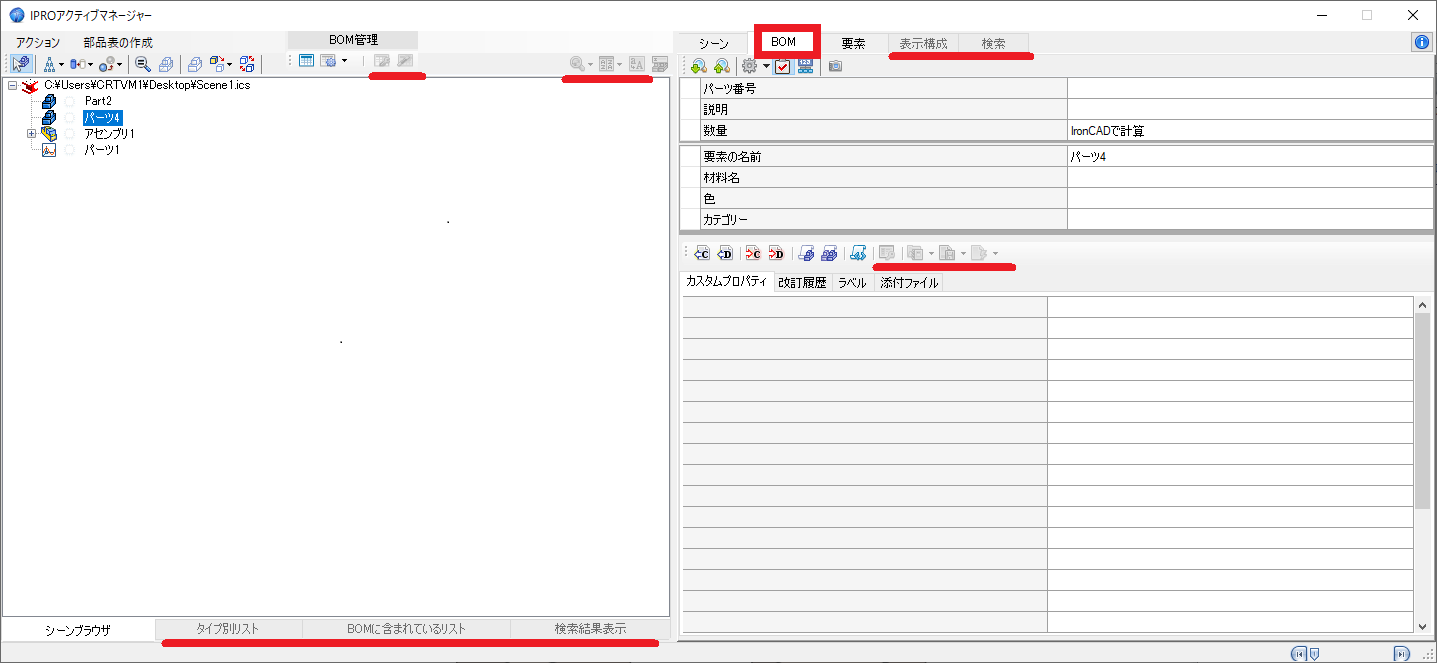Click the 色 property value field

[x=1250, y=199]
